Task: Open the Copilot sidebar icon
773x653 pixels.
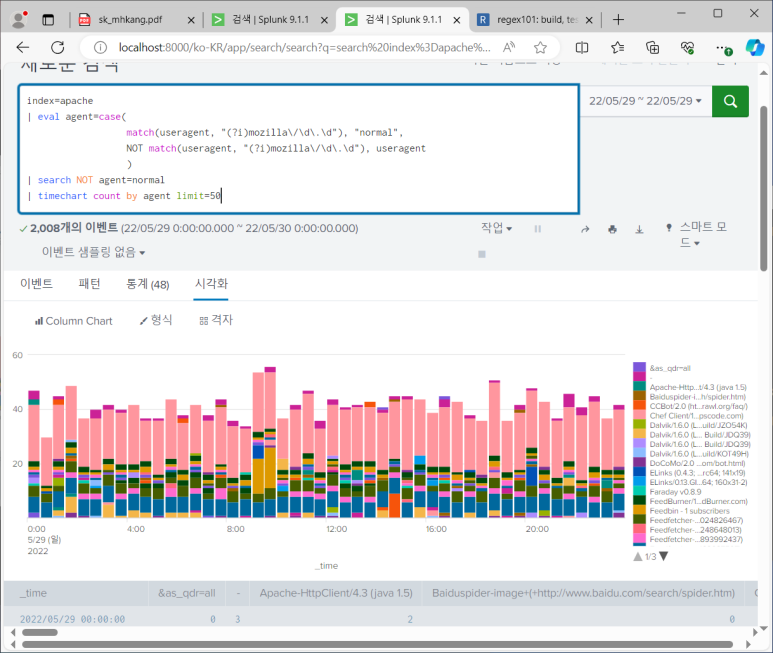Action: pyautogui.click(x=755, y=47)
